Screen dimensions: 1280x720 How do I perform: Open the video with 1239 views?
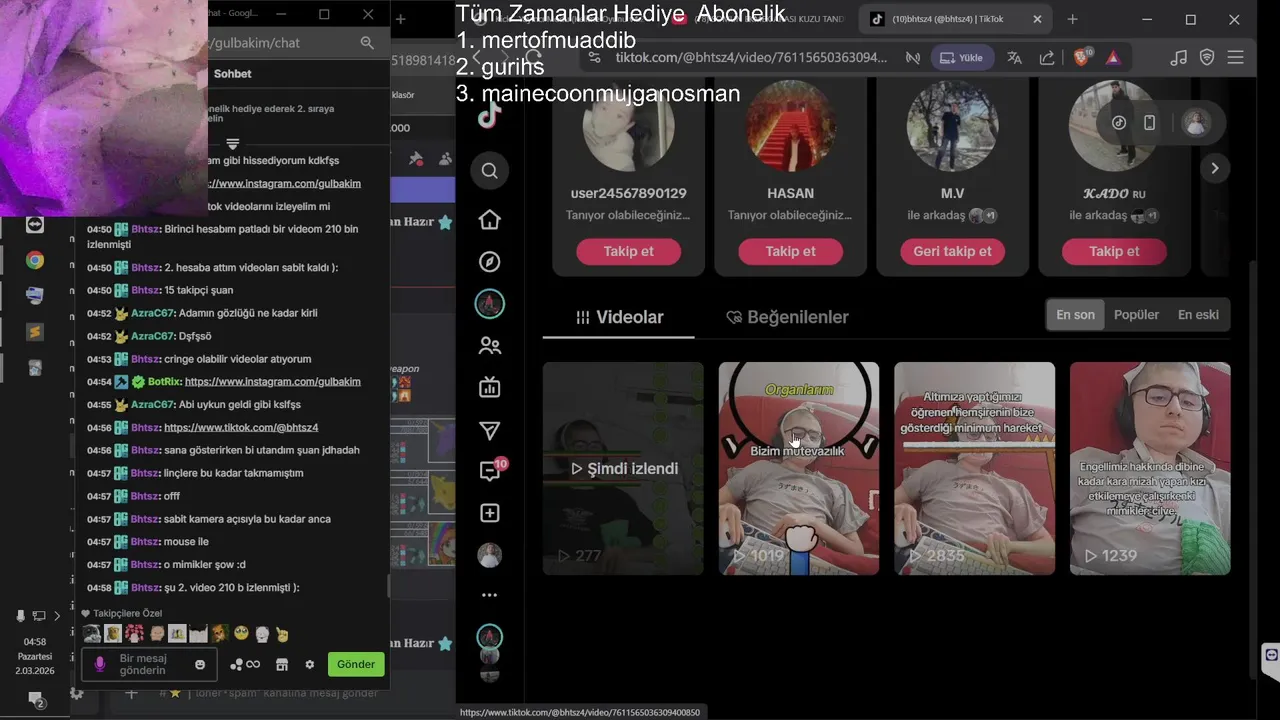point(1150,468)
